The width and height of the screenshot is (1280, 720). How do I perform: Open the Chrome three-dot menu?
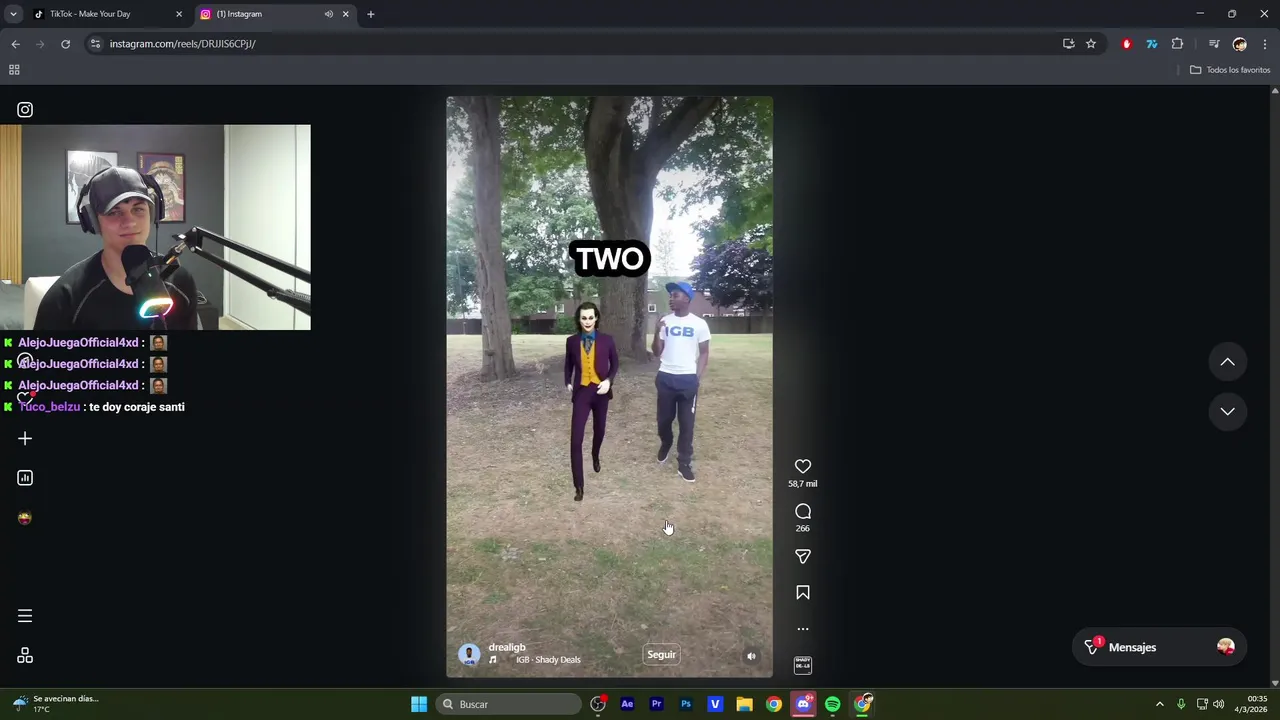1265,44
